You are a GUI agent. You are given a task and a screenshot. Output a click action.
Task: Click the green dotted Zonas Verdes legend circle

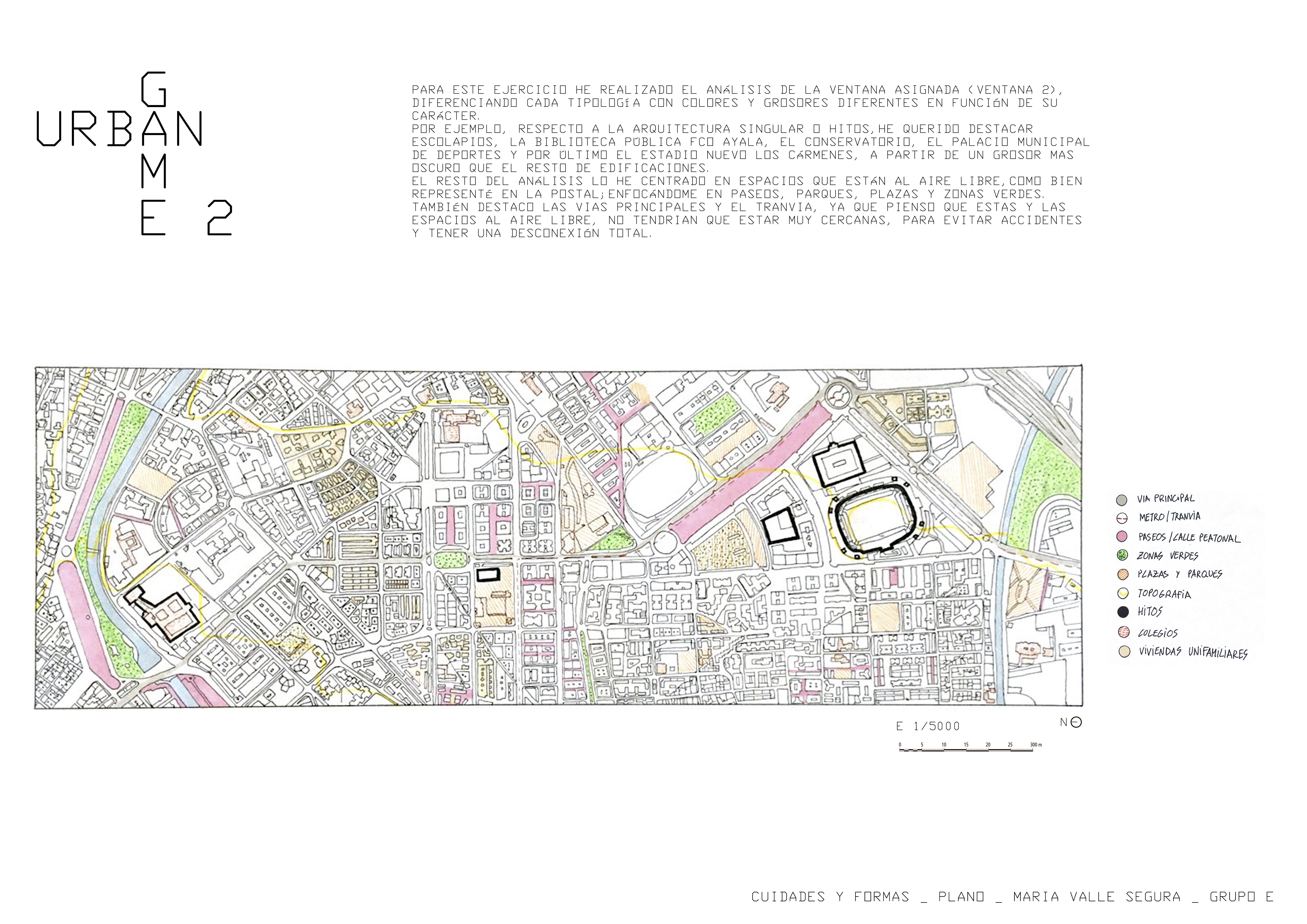pyautogui.click(x=1123, y=555)
